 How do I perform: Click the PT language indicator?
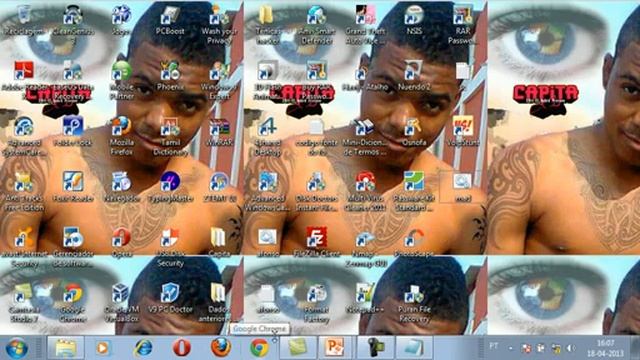(x=493, y=346)
